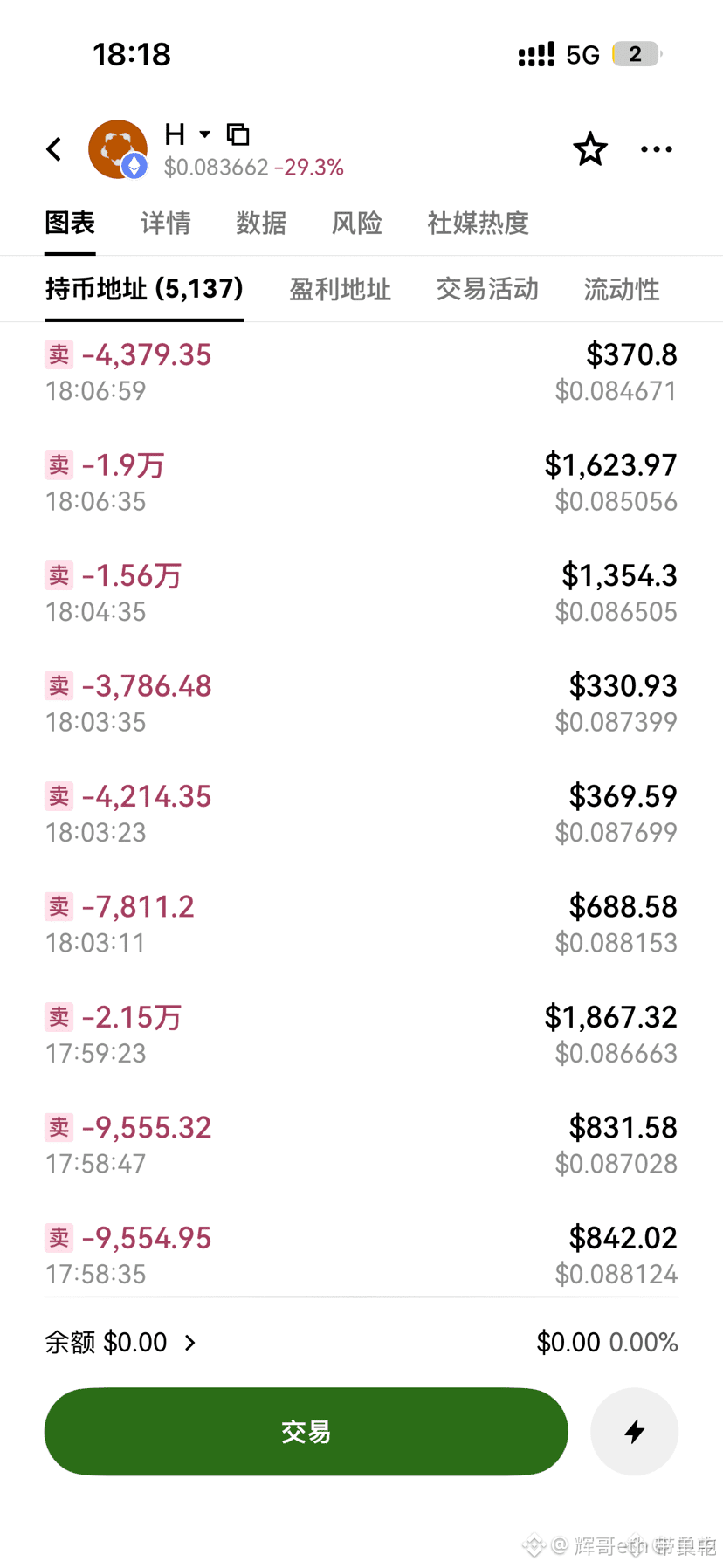Open the three-dots more menu
This screenshot has width=723, height=1568.
pyautogui.click(x=657, y=149)
